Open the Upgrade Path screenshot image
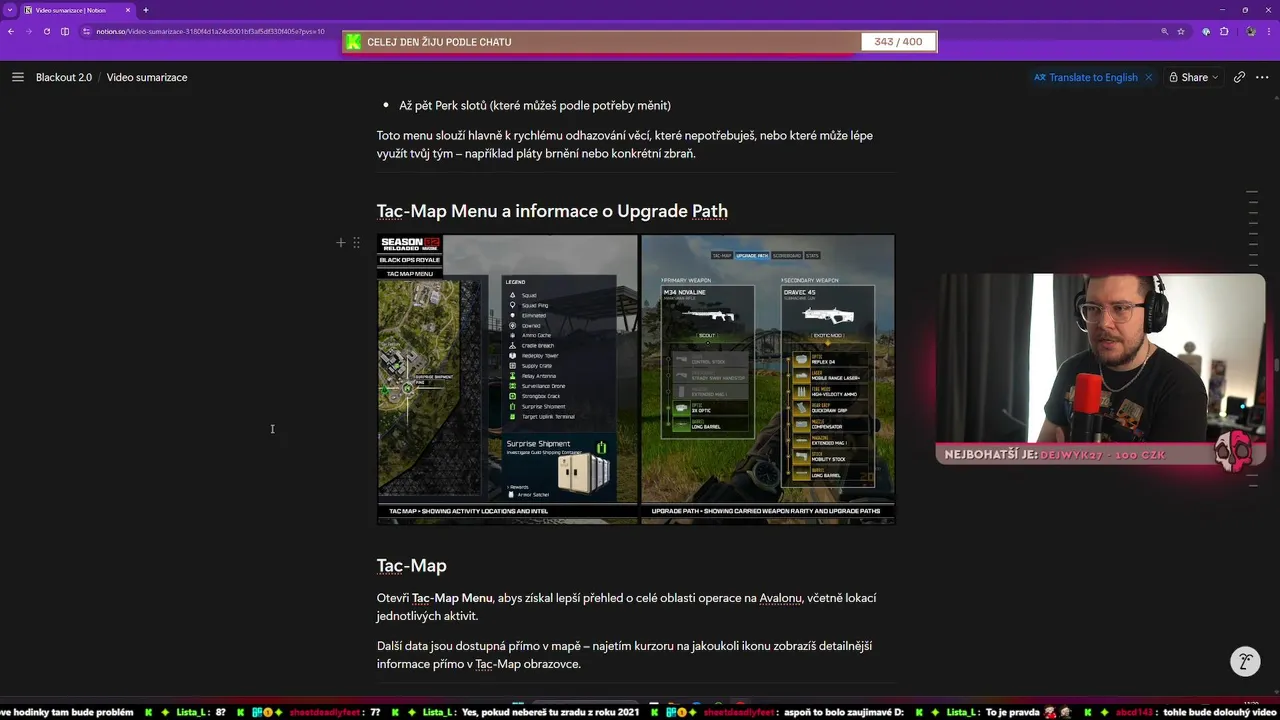Image resolution: width=1280 pixels, height=720 pixels. pos(768,379)
